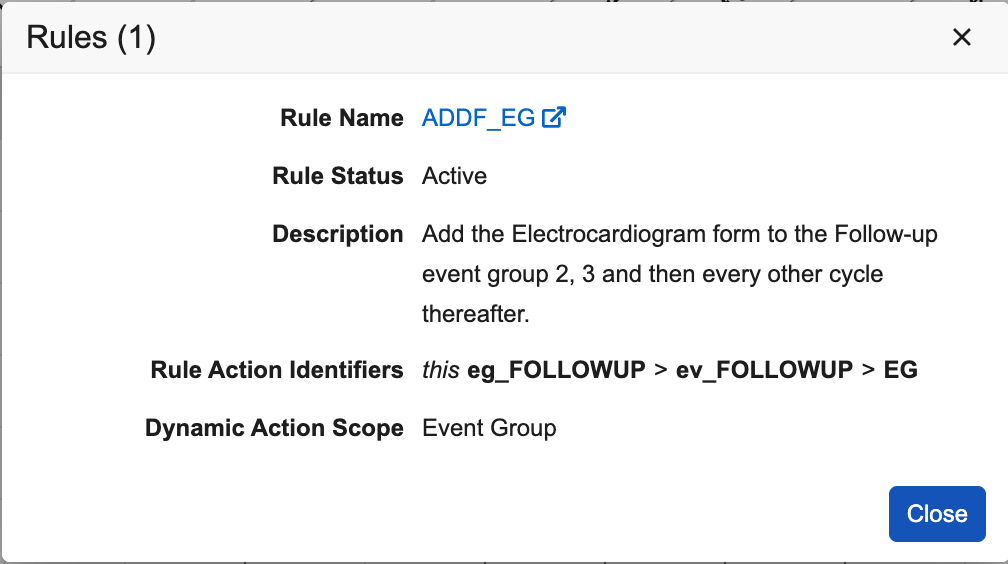The height and width of the screenshot is (564, 1008).
Task: Click the Rules (1) dialog title
Action: click(x=91, y=38)
